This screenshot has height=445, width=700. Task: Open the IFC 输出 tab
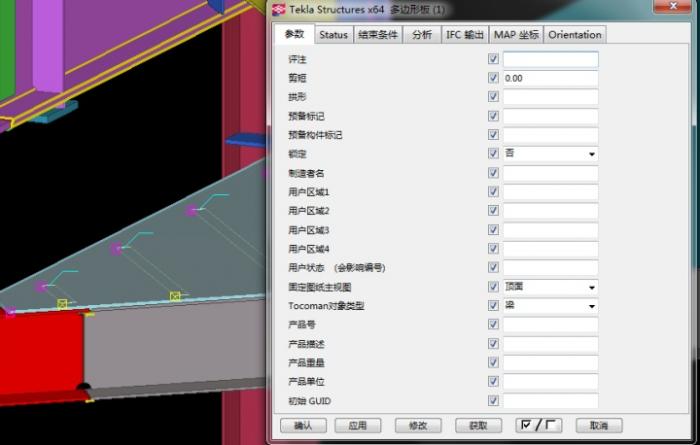pos(465,35)
